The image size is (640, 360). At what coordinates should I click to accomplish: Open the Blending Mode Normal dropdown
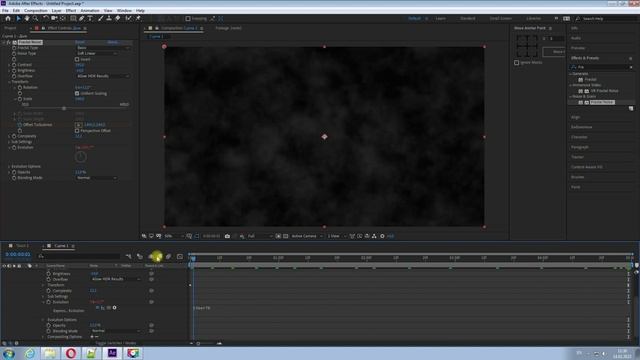pyautogui.click(x=97, y=178)
